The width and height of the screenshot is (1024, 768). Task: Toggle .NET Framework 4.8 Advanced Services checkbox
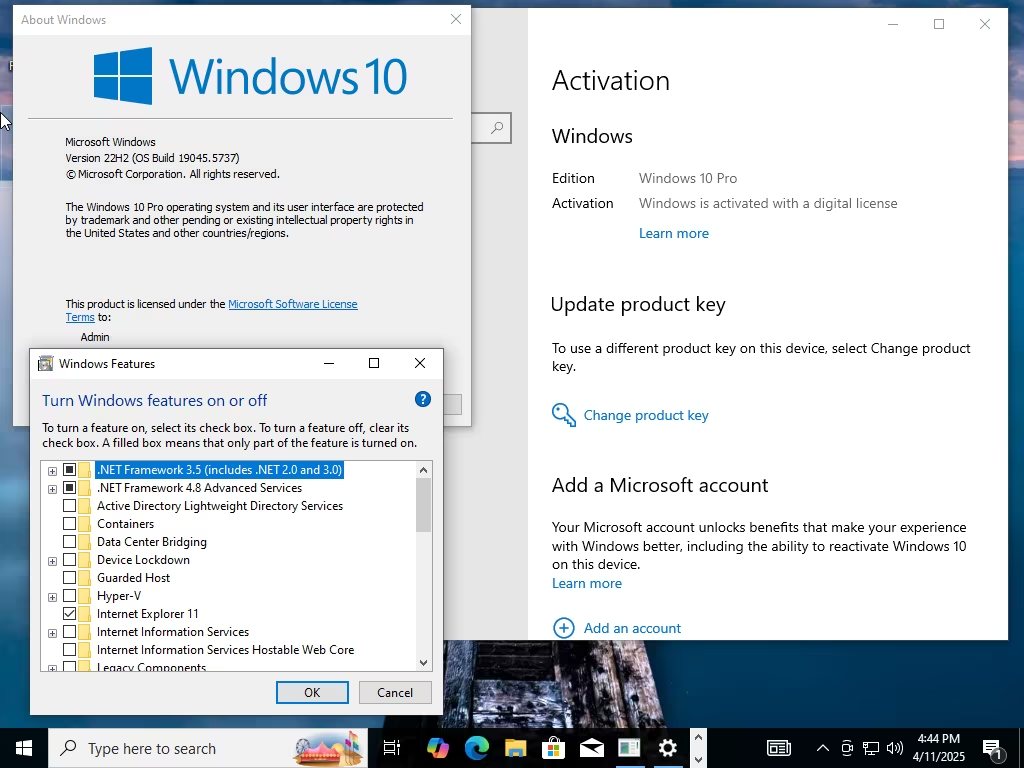(x=69, y=488)
